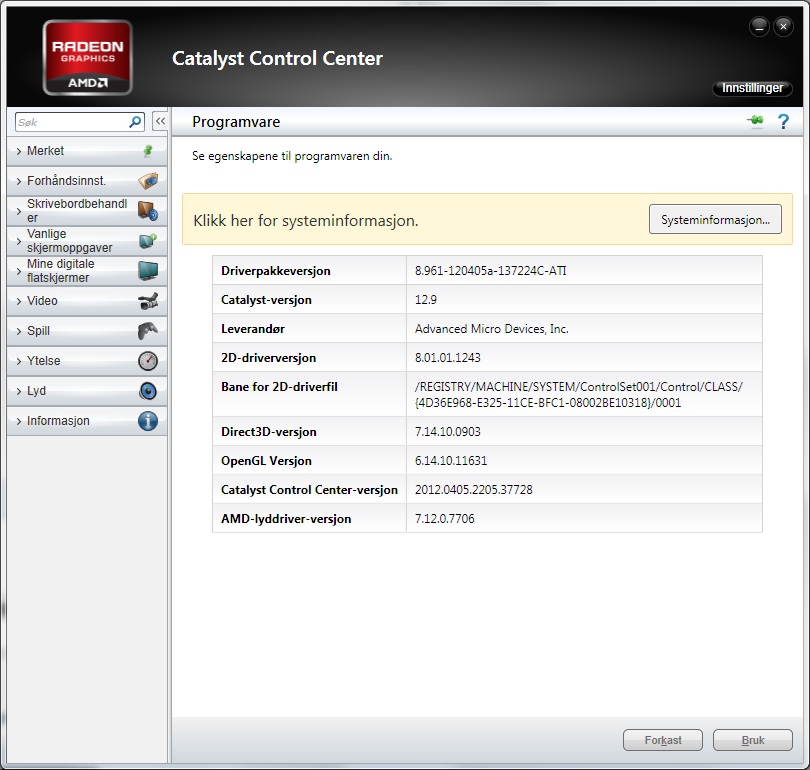
Task: Click the Mine digitale flatskjermer screen icon
Action: 148,271
